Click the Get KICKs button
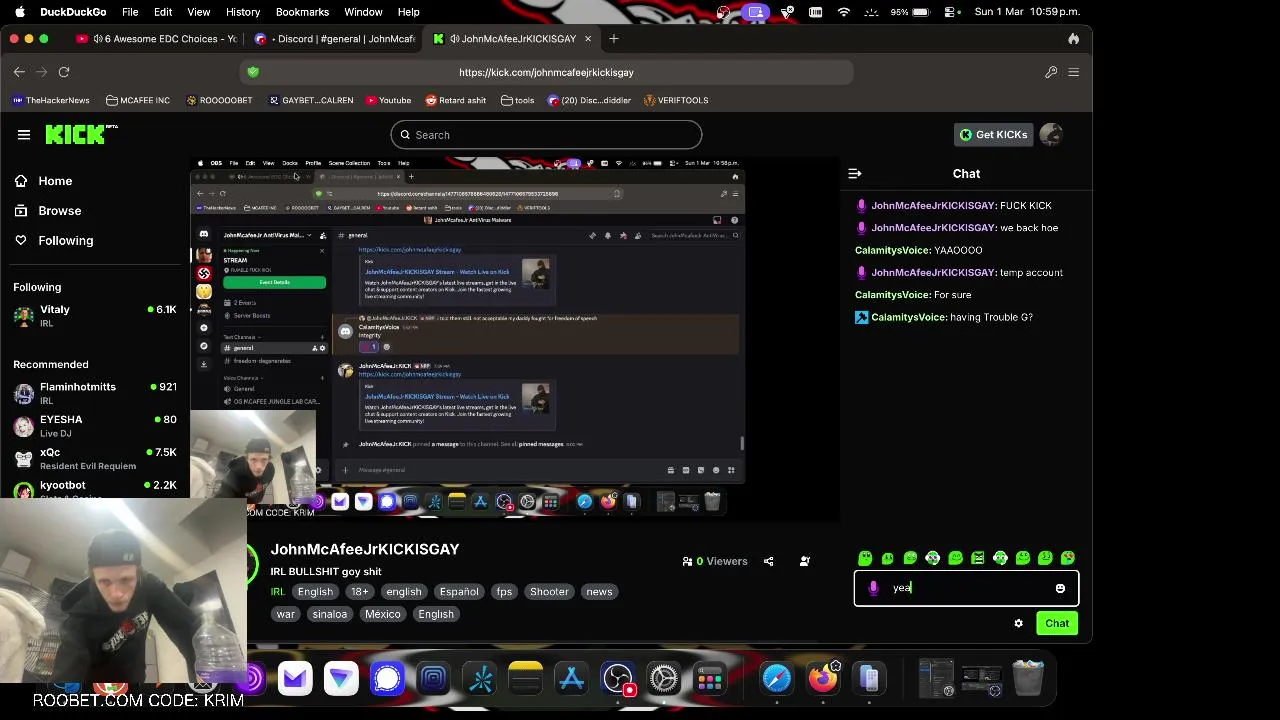This screenshot has width=1280, height=720. coord(994,135)
